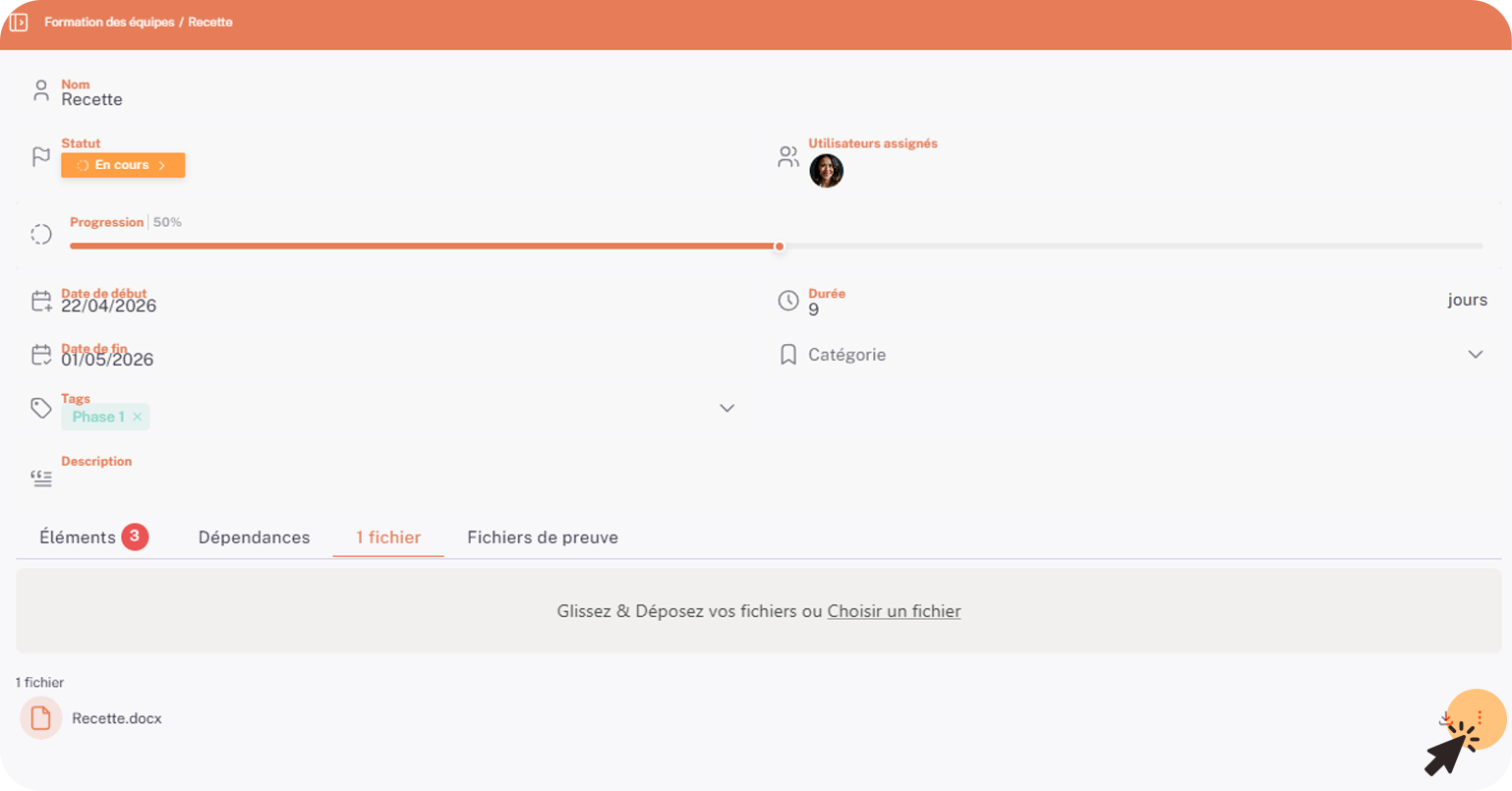This screenshot has height=791, width=1512.
Task: Click the flag icon beside Statut
Action: pyautogui.click(x=40, y=156)
